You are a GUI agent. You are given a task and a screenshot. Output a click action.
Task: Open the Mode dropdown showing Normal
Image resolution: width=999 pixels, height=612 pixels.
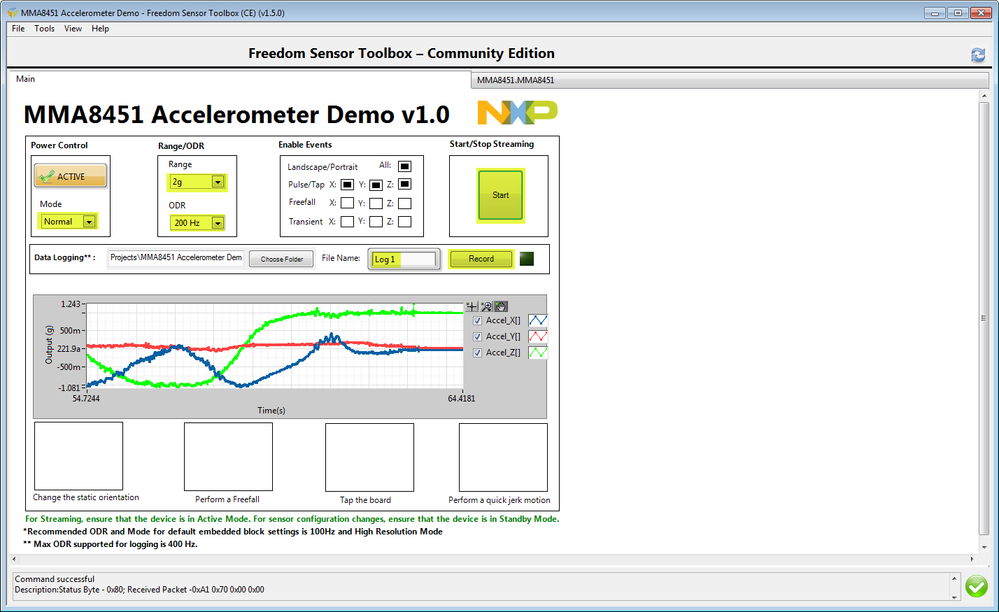click(68, 222)
